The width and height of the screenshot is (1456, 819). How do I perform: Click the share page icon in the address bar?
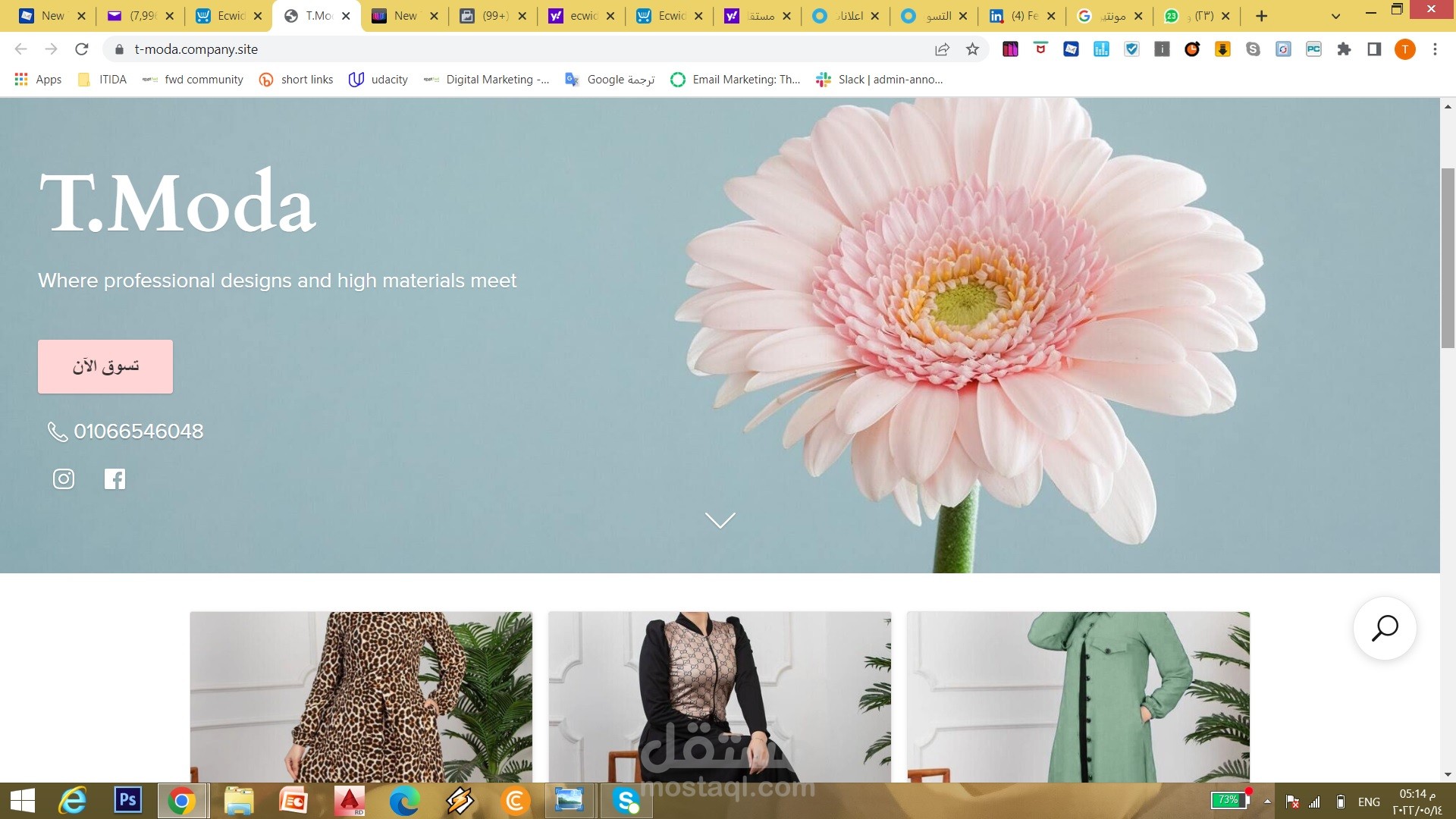pyautogui.click(x=942, y=49)
